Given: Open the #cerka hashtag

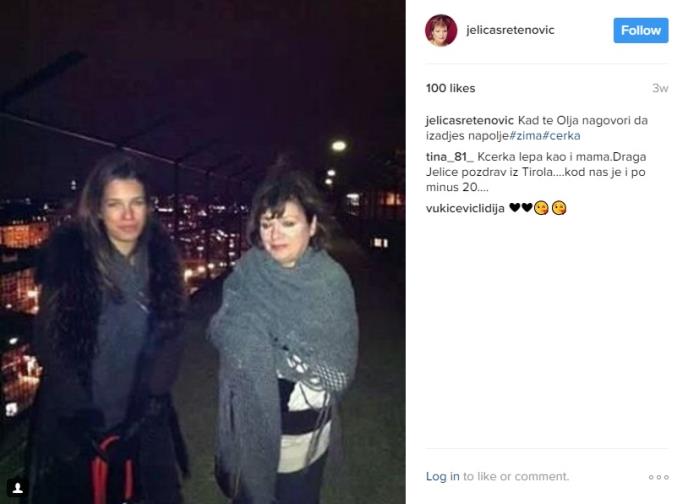Looking at the screenshot, I should (561, 136).
